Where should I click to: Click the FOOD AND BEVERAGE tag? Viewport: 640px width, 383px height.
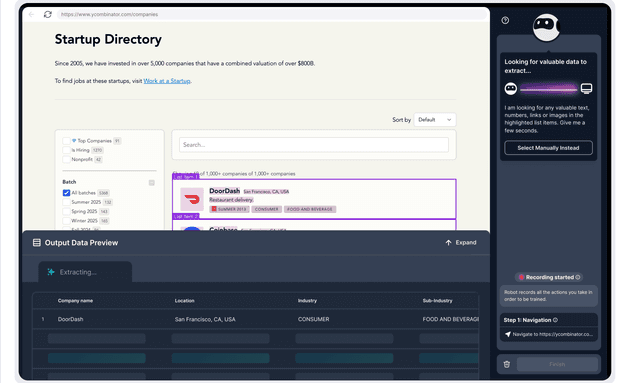(310, 209)
